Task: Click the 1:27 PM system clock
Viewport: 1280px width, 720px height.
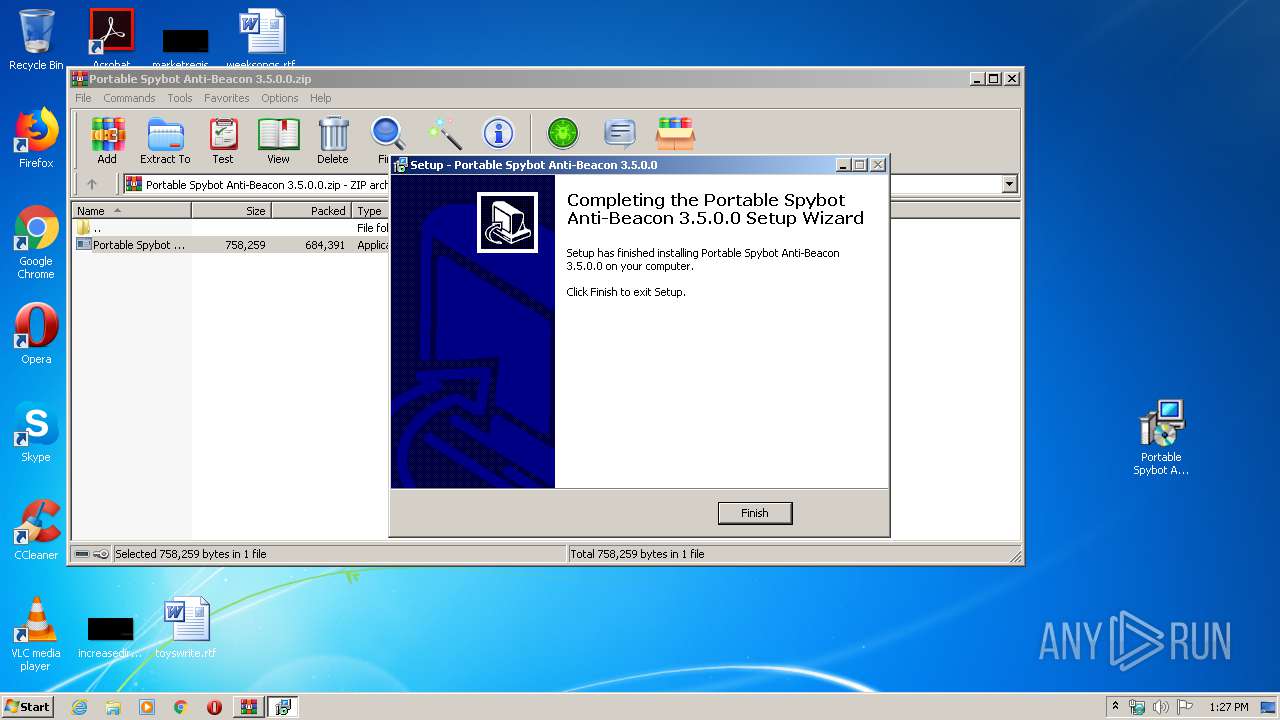Action: (1229, 707)
